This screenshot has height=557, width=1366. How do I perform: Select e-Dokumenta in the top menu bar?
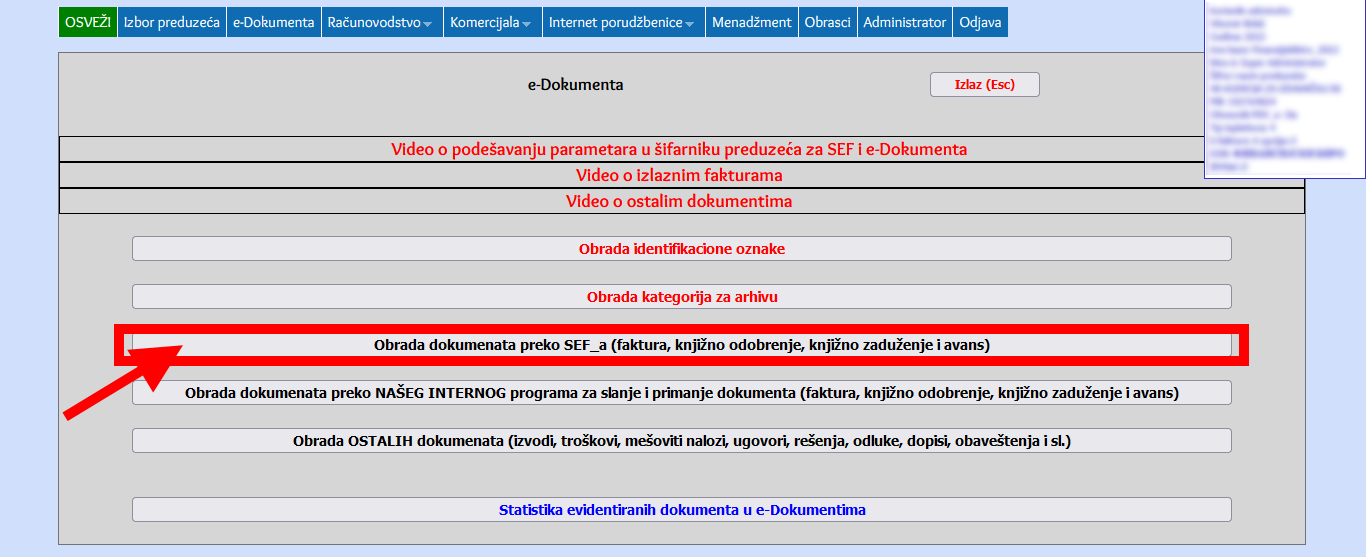tap(274, 22)
